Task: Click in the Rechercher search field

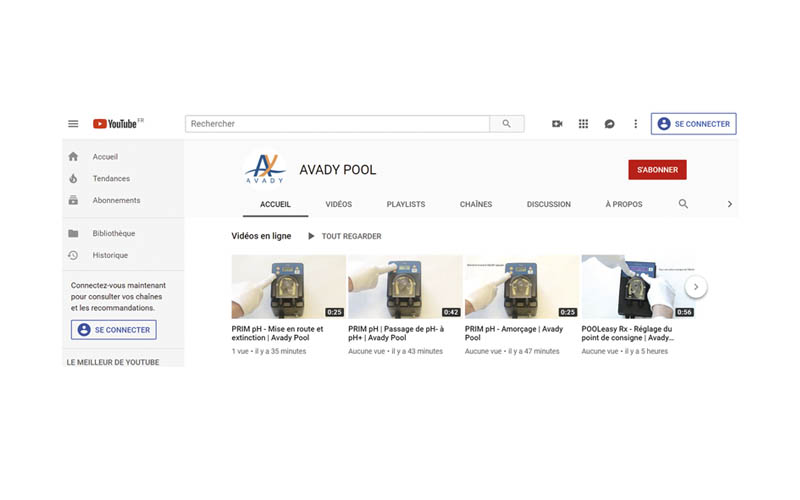Action: pos(337,124)
